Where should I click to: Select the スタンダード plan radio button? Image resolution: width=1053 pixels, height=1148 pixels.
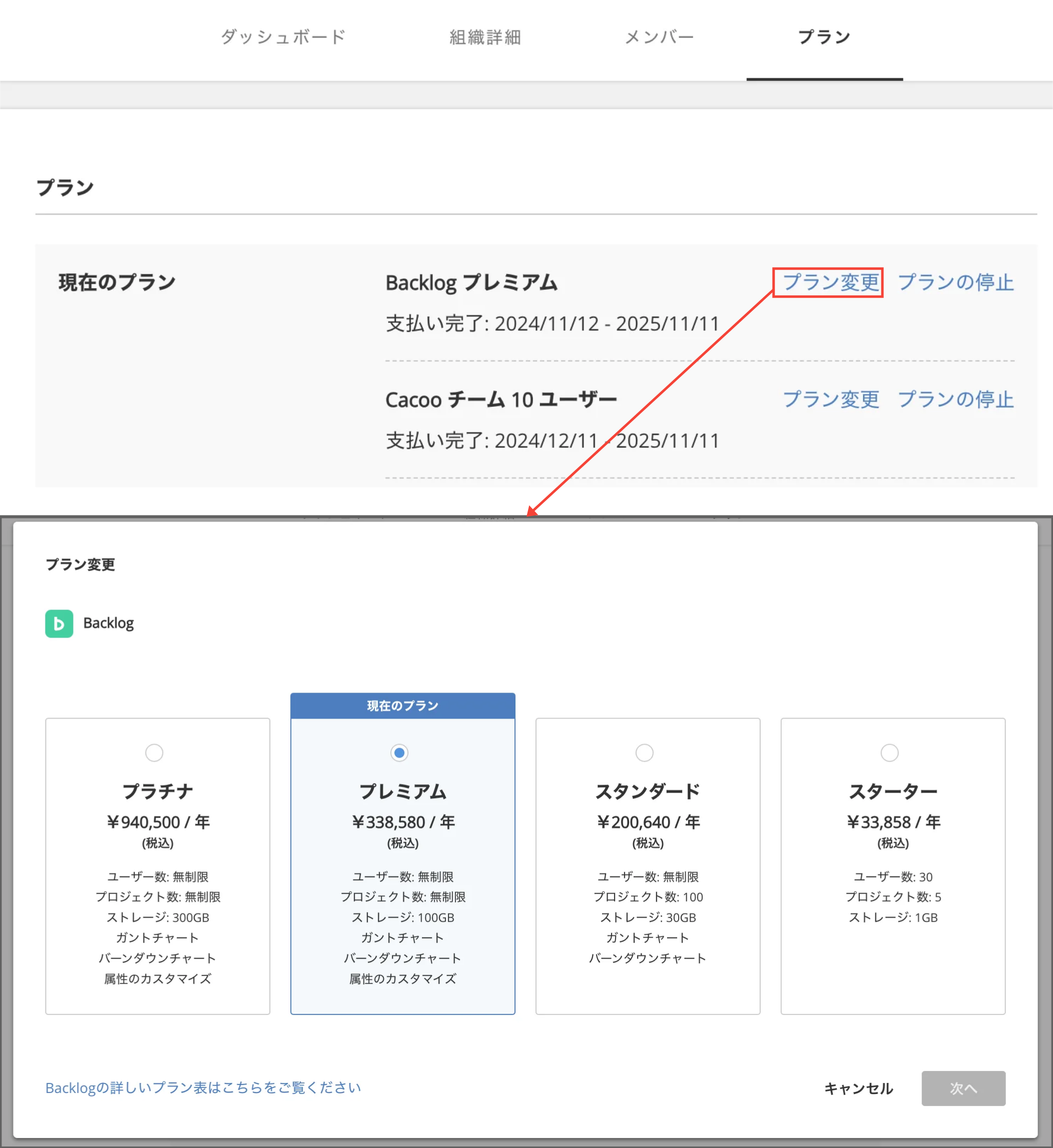pyautogui.click(x=645, y=753)
